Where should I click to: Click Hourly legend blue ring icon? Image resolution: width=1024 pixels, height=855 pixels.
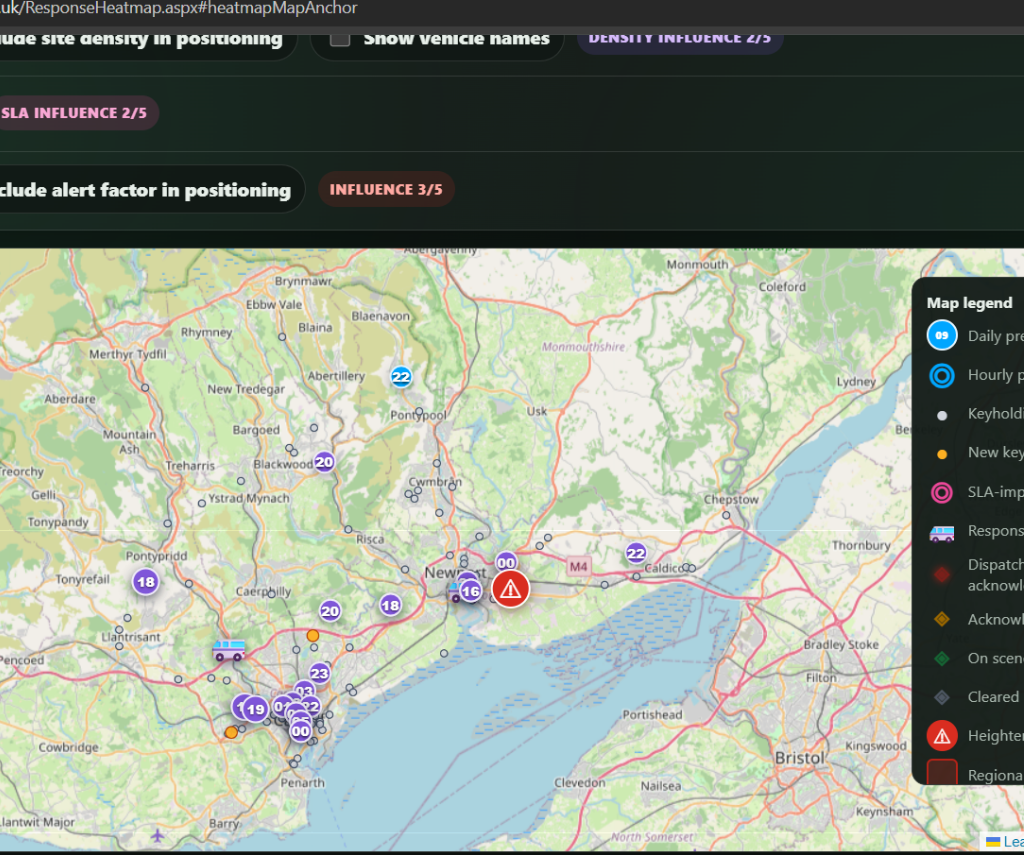pyautogui.click(x=942, y=376)
